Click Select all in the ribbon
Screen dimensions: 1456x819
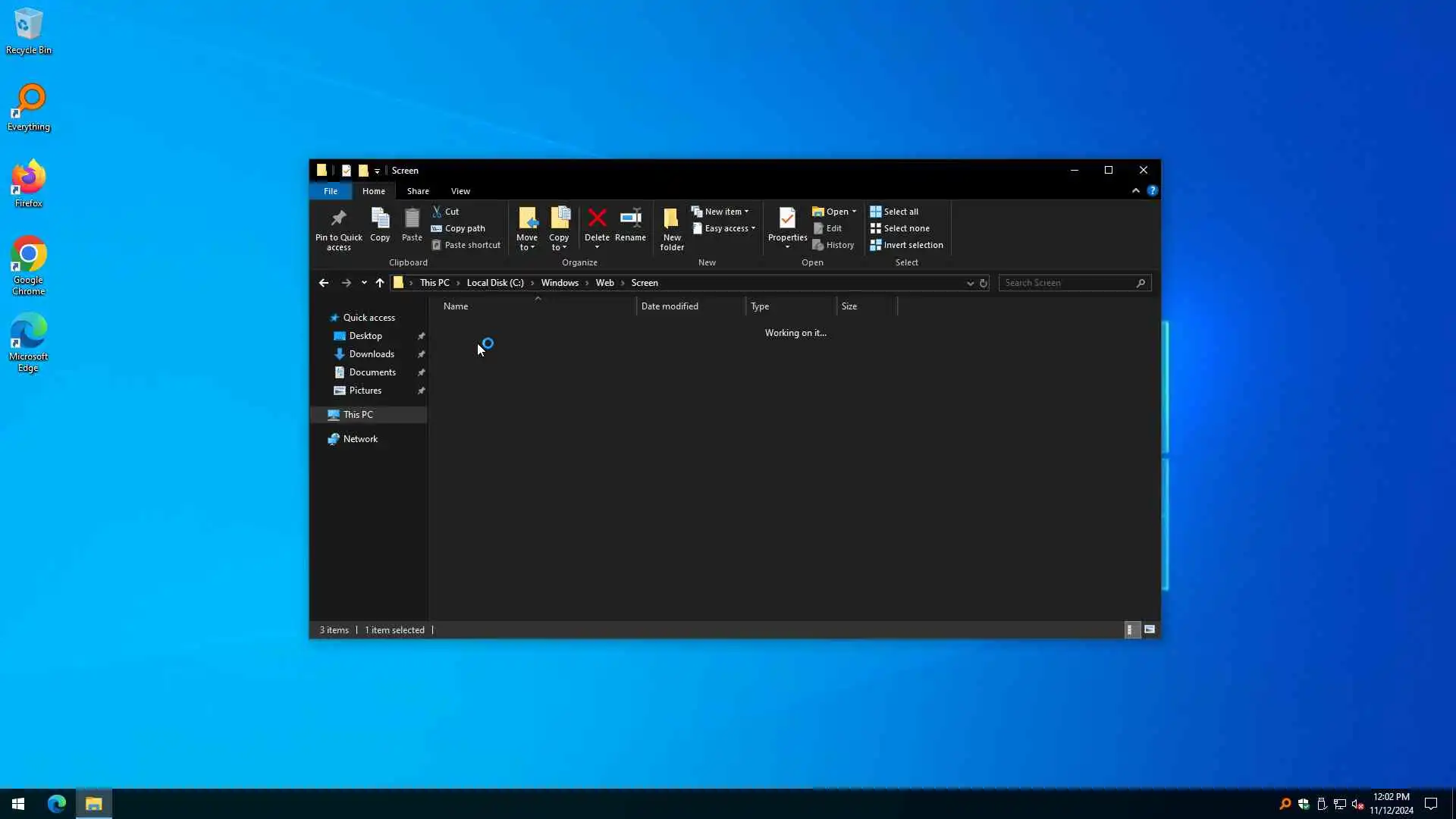(894, 212)
